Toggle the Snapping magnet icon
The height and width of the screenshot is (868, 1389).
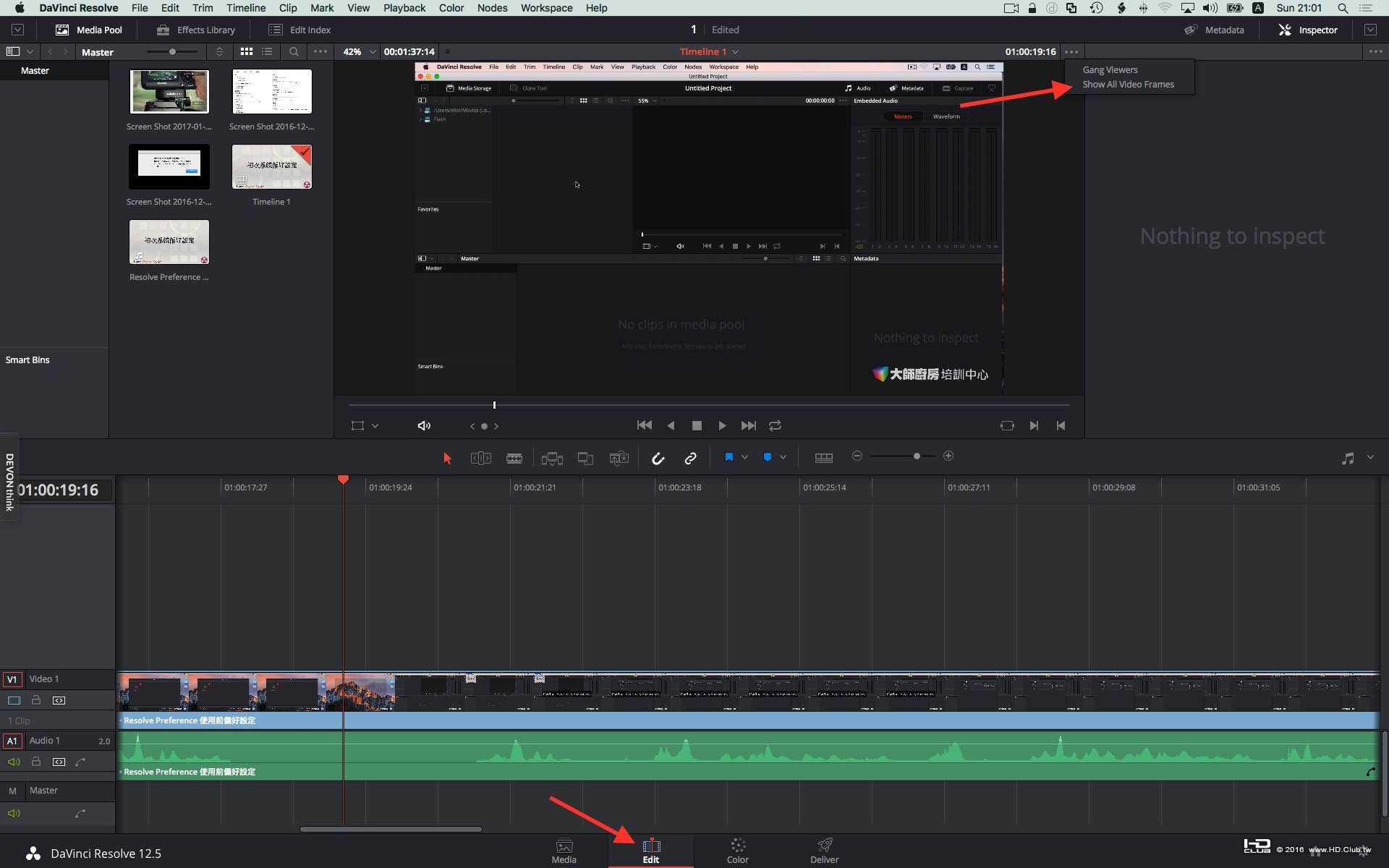tap(658, 458)
